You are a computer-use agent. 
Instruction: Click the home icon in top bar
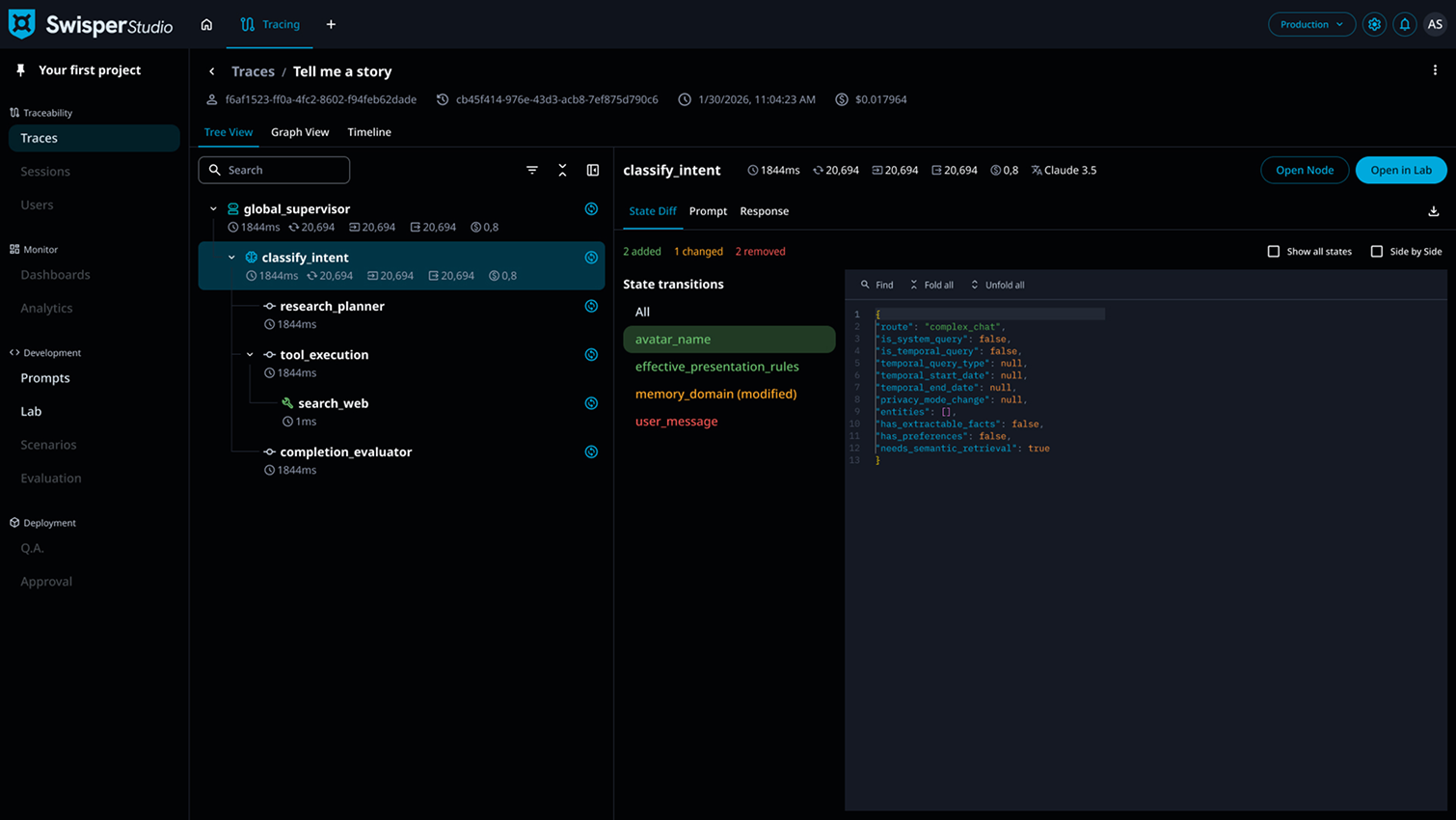tap(206, 24)
